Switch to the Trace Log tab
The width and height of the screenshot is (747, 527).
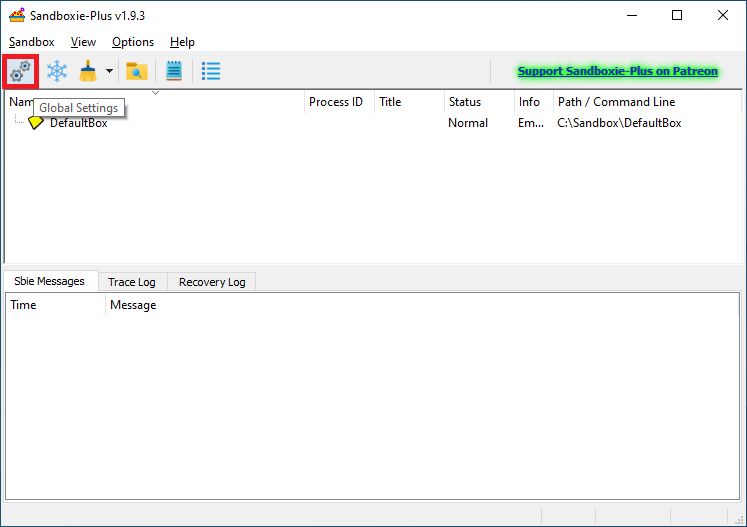pyautogui.click(x=132, y=282)
